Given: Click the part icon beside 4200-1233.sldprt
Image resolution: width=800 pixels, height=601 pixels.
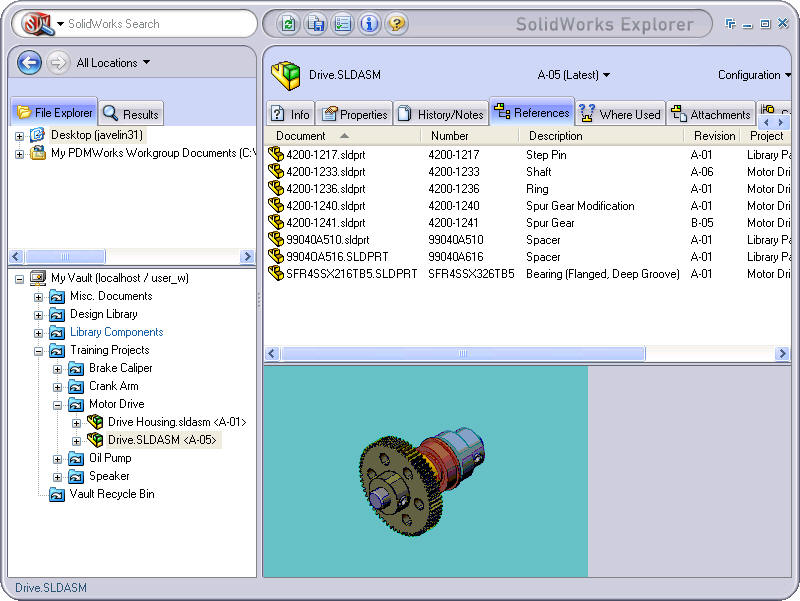Looking at the screenshot, I should (276, 172).
